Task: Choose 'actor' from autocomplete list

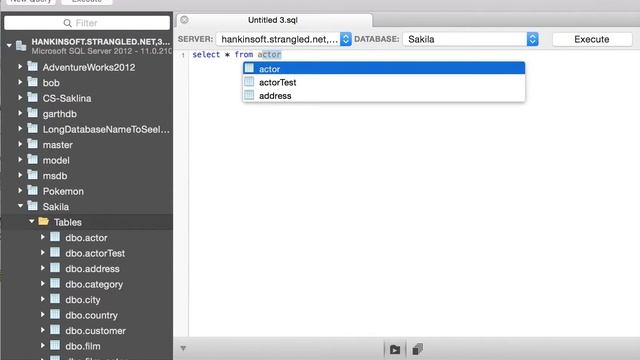Action: click(x=384, y=69)
